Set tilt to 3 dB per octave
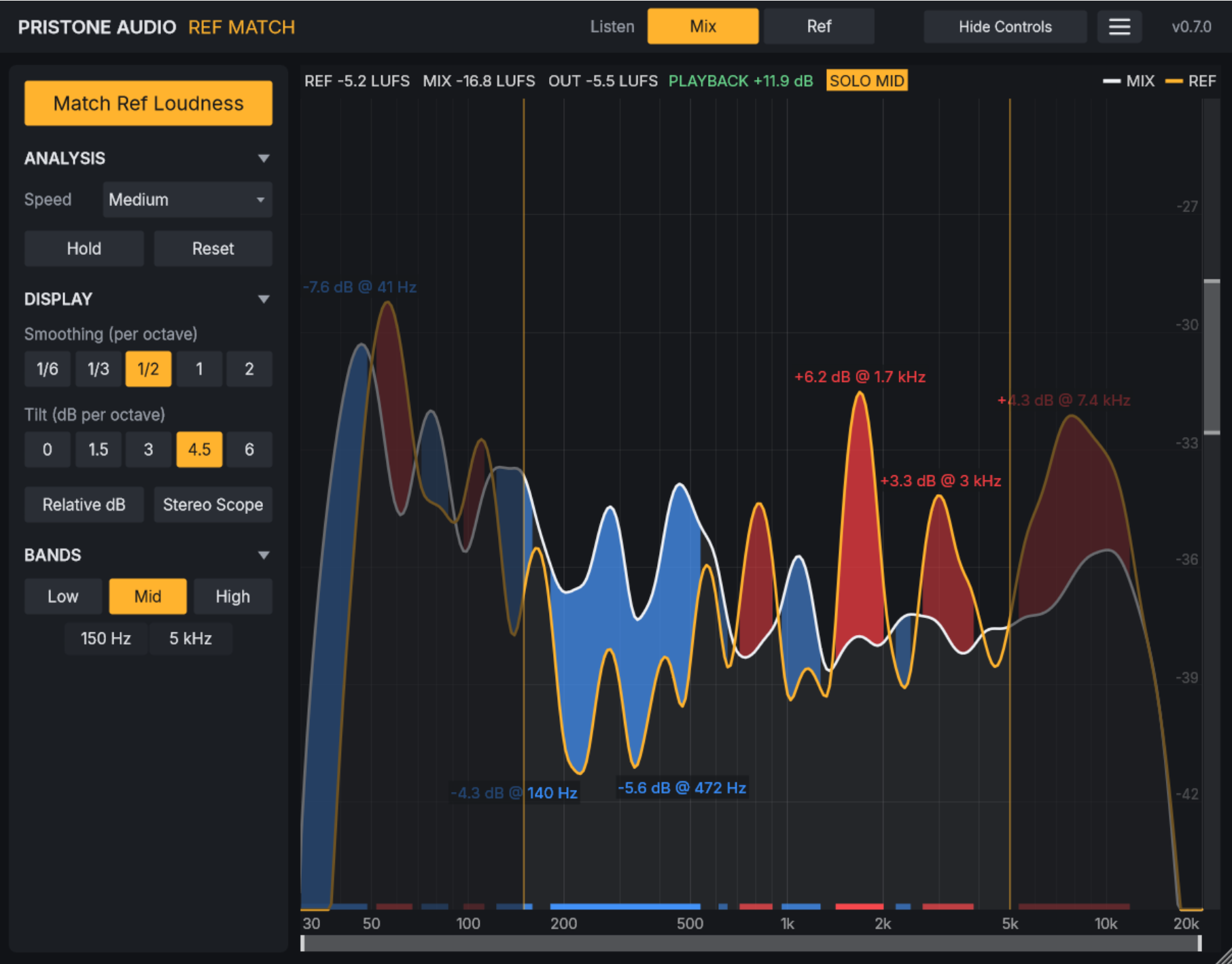 coord(149,449)
